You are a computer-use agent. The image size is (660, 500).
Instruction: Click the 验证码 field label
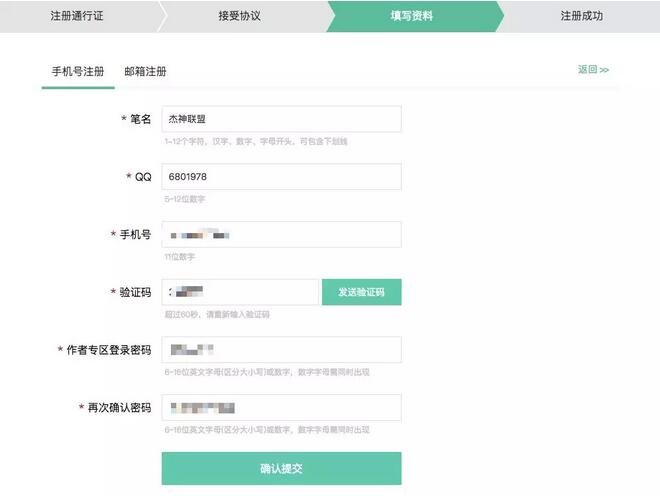135,292
